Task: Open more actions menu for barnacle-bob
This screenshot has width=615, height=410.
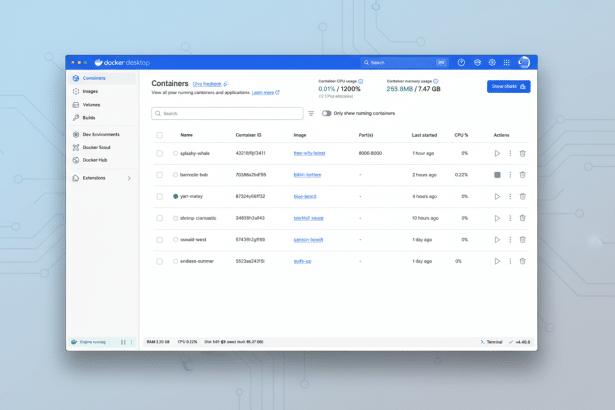Action: pos(510,175)
